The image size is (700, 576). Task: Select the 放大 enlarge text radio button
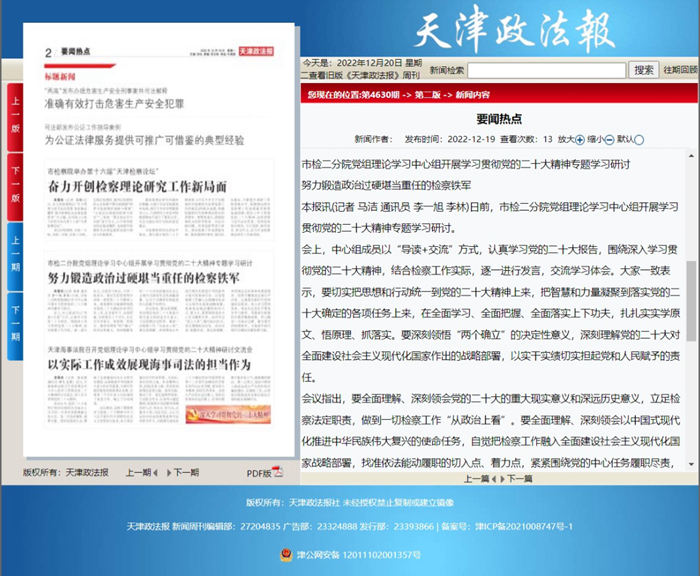pyautogui.click(x=579, y=140)
